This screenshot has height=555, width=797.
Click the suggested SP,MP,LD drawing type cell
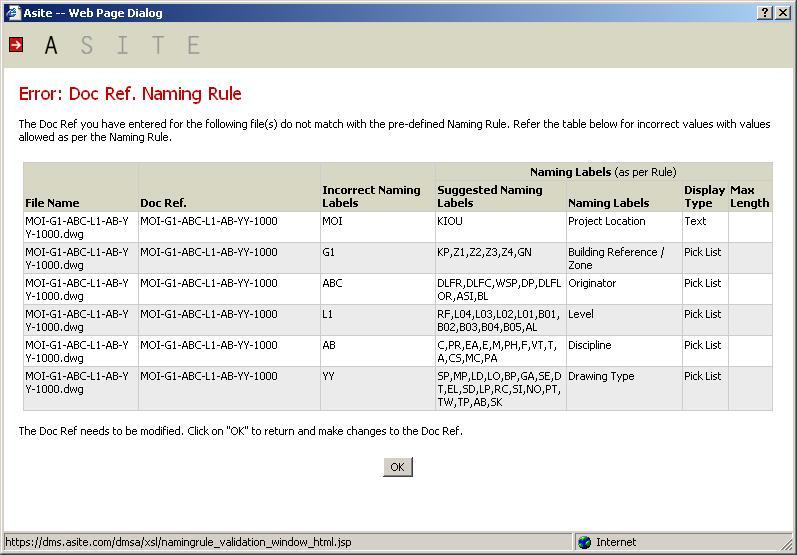499,389
